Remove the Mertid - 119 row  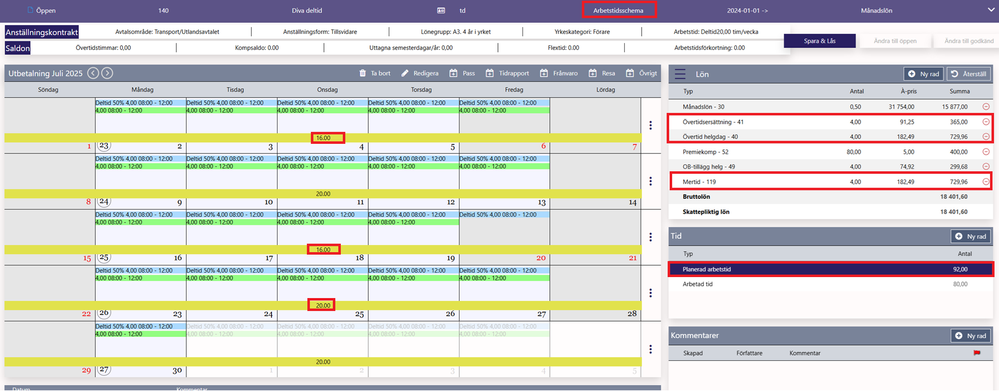986,182
